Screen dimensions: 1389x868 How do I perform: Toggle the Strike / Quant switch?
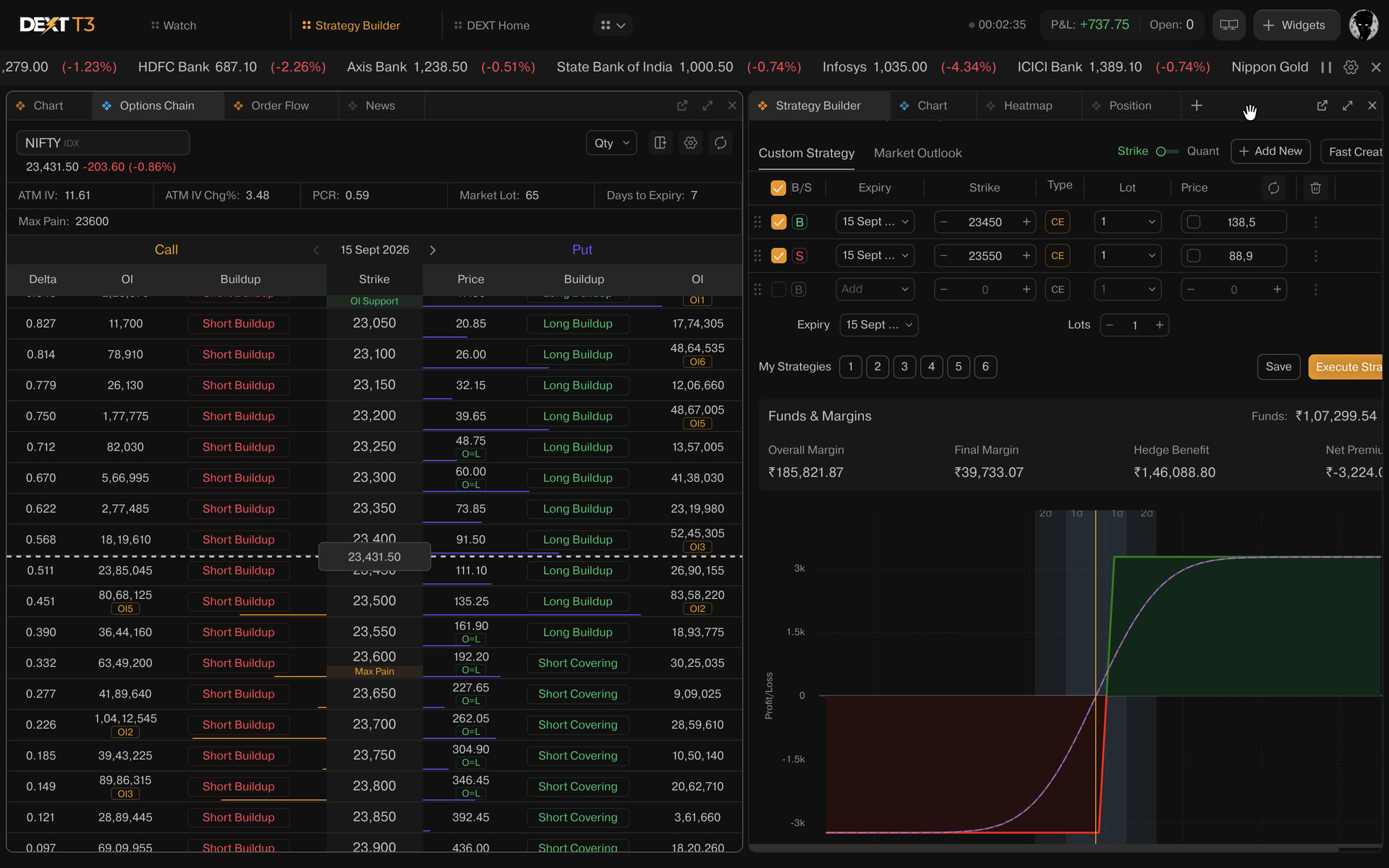coord(1167,152)
